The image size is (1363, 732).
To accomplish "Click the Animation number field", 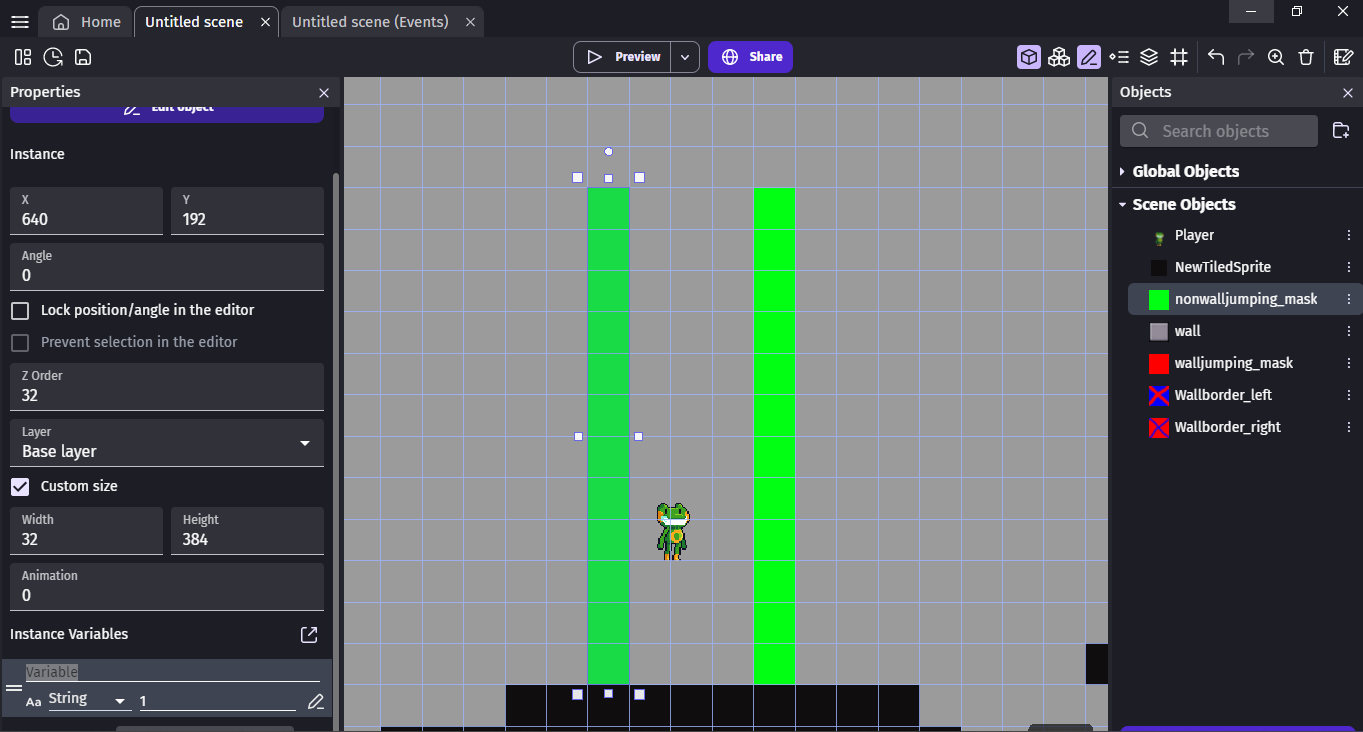I will (x=167, y=587).
